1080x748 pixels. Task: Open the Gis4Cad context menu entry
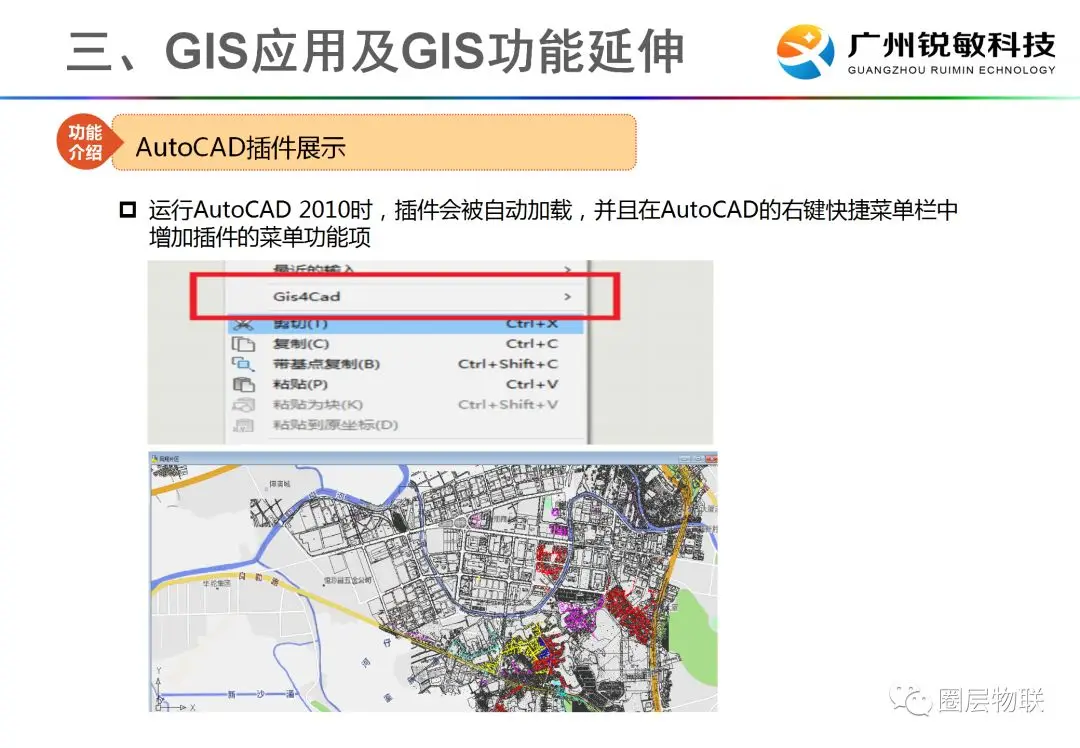point(406,296)
